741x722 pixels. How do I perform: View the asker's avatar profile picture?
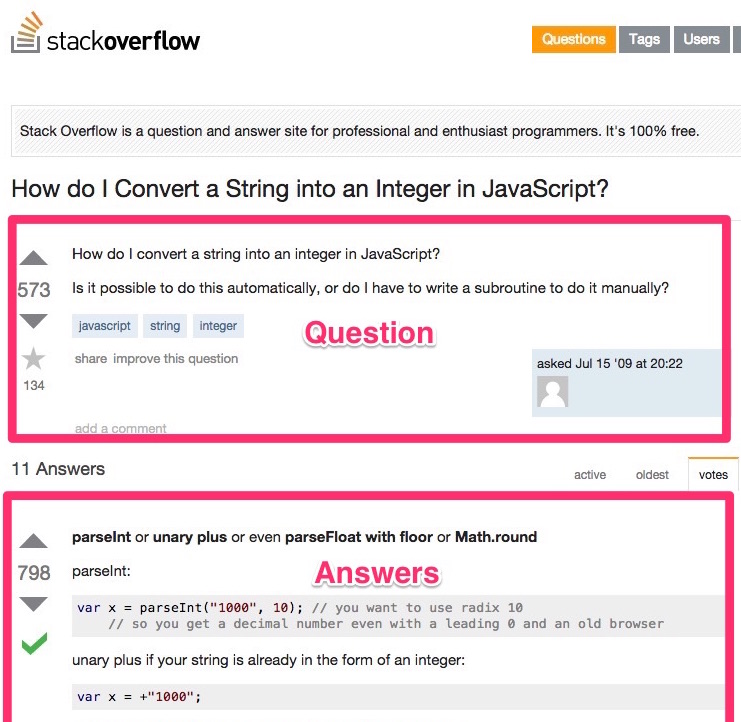point(552,391)
